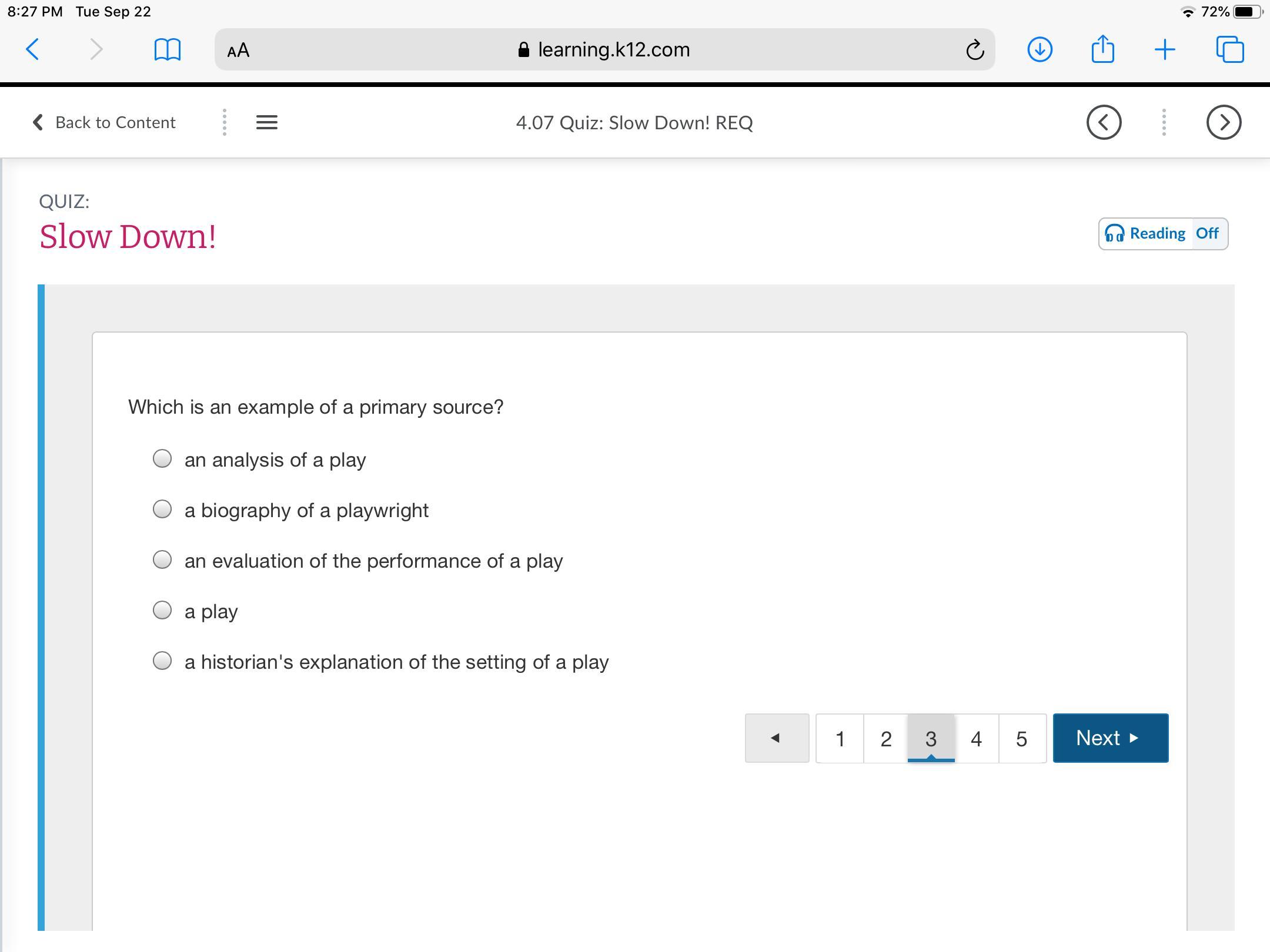Jump to quiz question 1
This screenshot has width=1270, height=952.
[x=840, y=739]
